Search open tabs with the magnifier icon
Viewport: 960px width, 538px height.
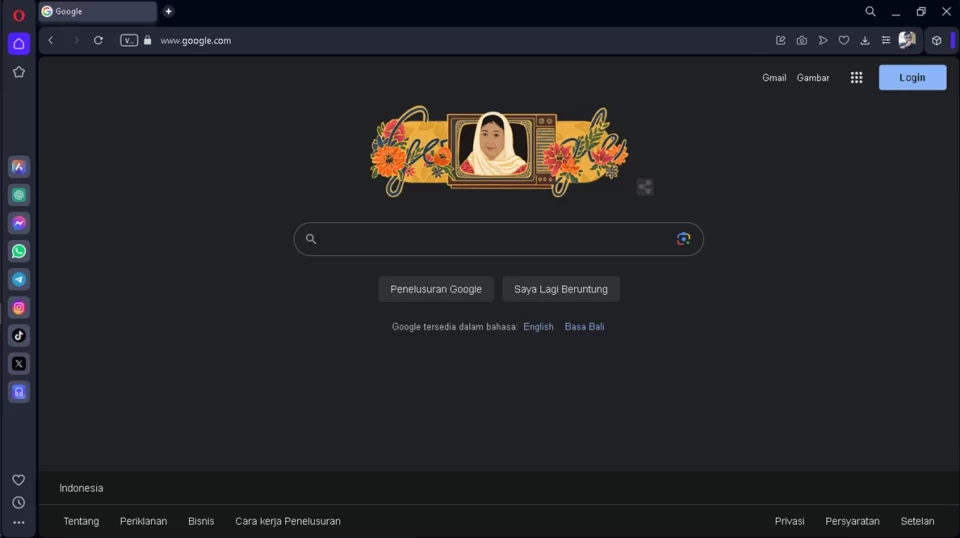point(871,12)
